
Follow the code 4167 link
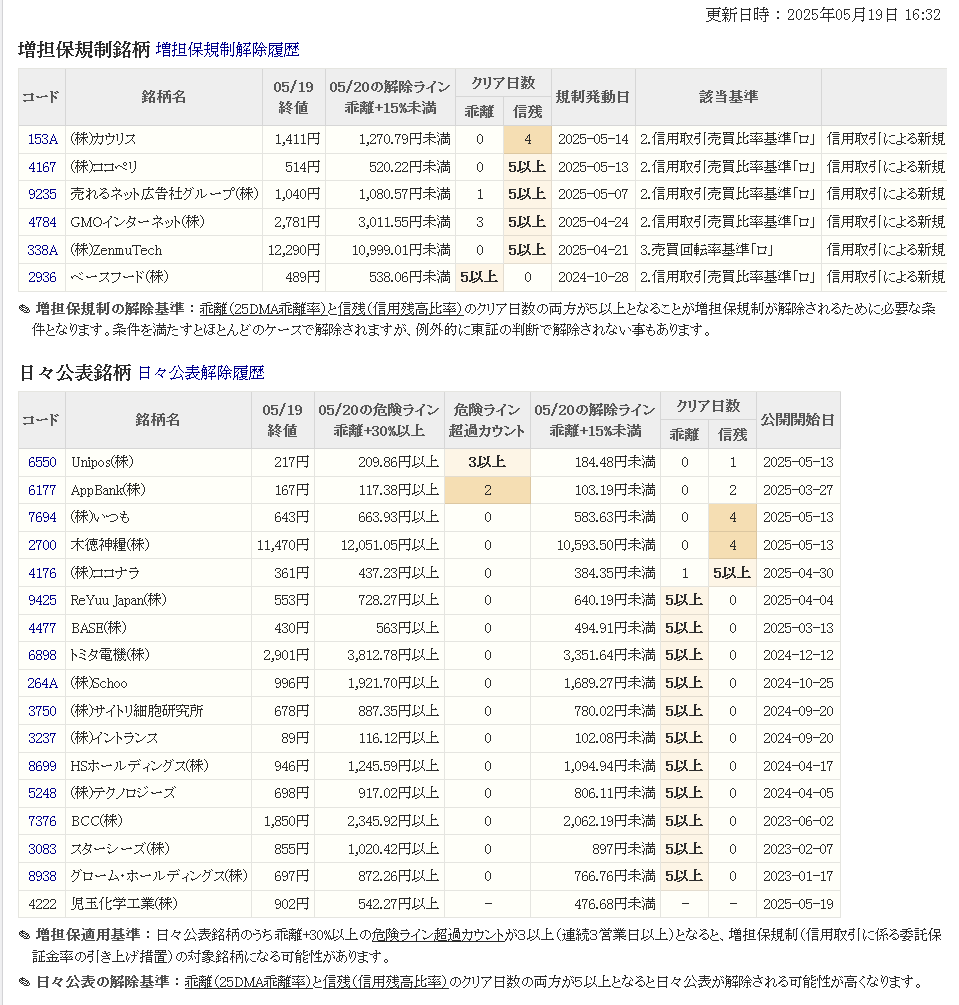(42, 167)
